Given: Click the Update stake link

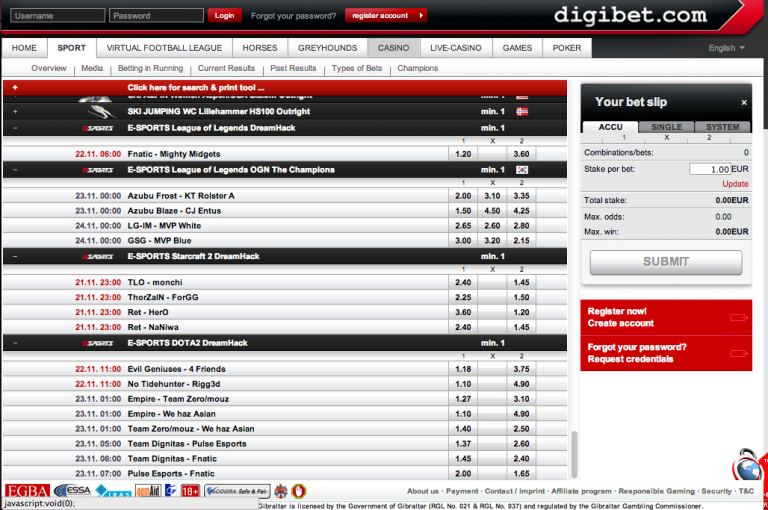Looking at the screenshot, I should pyautogui.click(x=735, y=184).
